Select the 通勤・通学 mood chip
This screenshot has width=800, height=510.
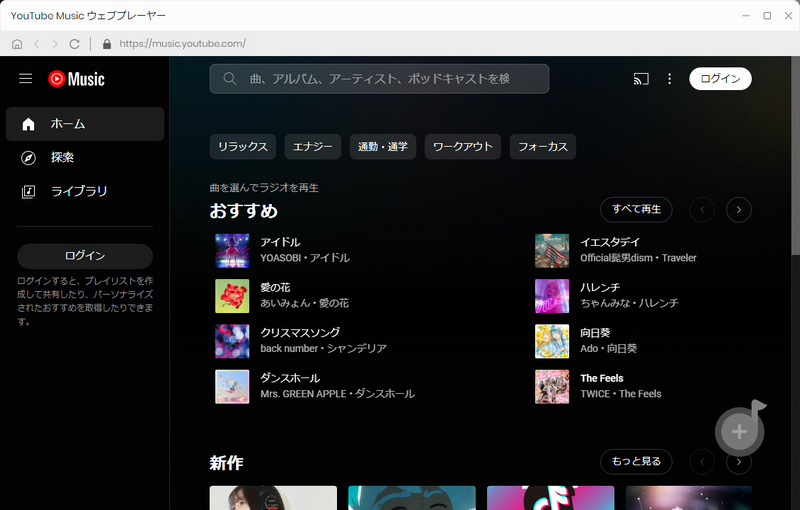pos(383,147)
